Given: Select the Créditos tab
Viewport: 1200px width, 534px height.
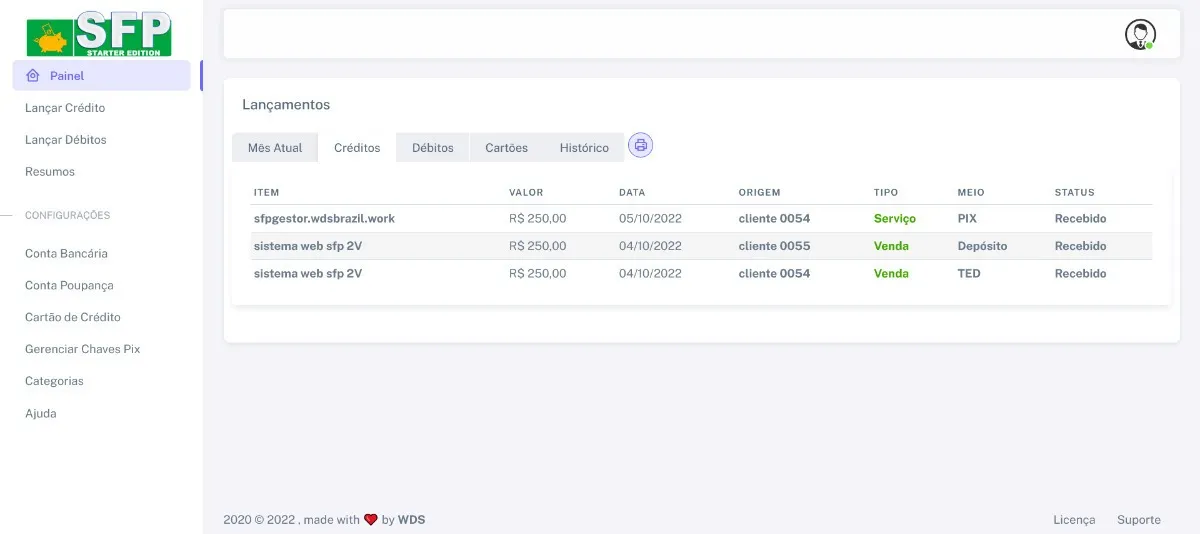Looking at the screenshot, I should coord(357,147).
